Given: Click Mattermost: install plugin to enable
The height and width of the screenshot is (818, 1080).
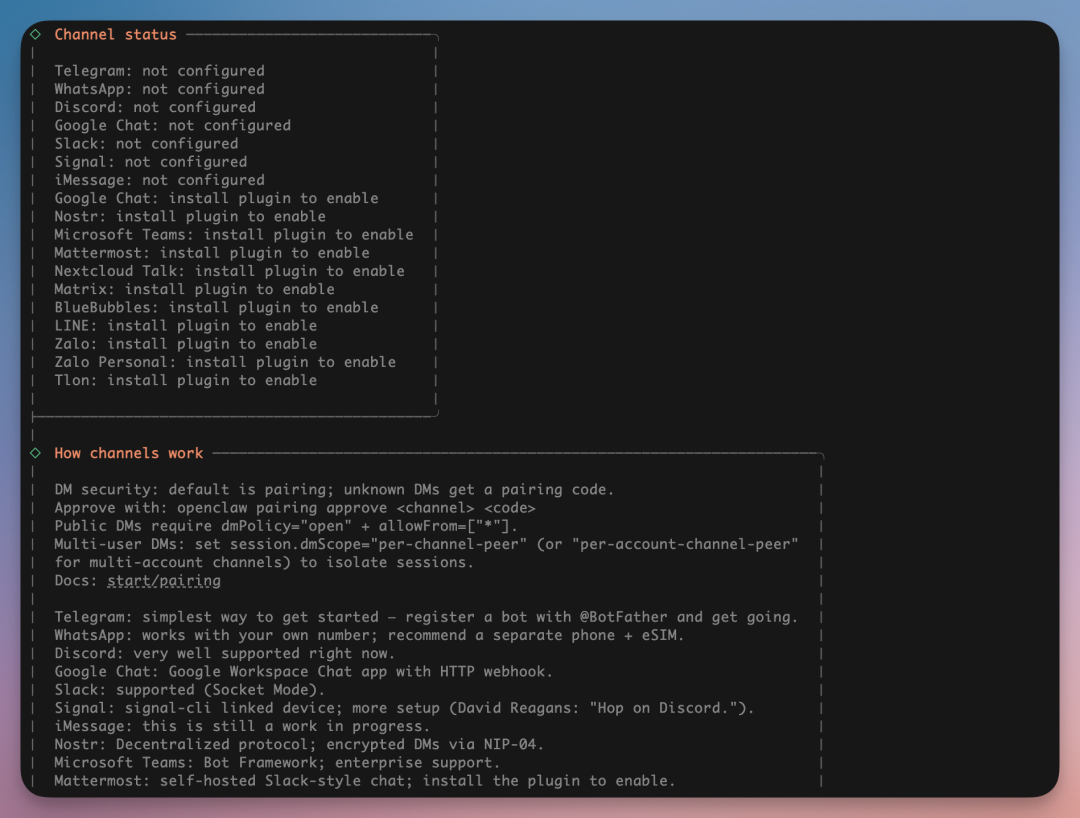Looking at the screenshot, I should [212, 253].
